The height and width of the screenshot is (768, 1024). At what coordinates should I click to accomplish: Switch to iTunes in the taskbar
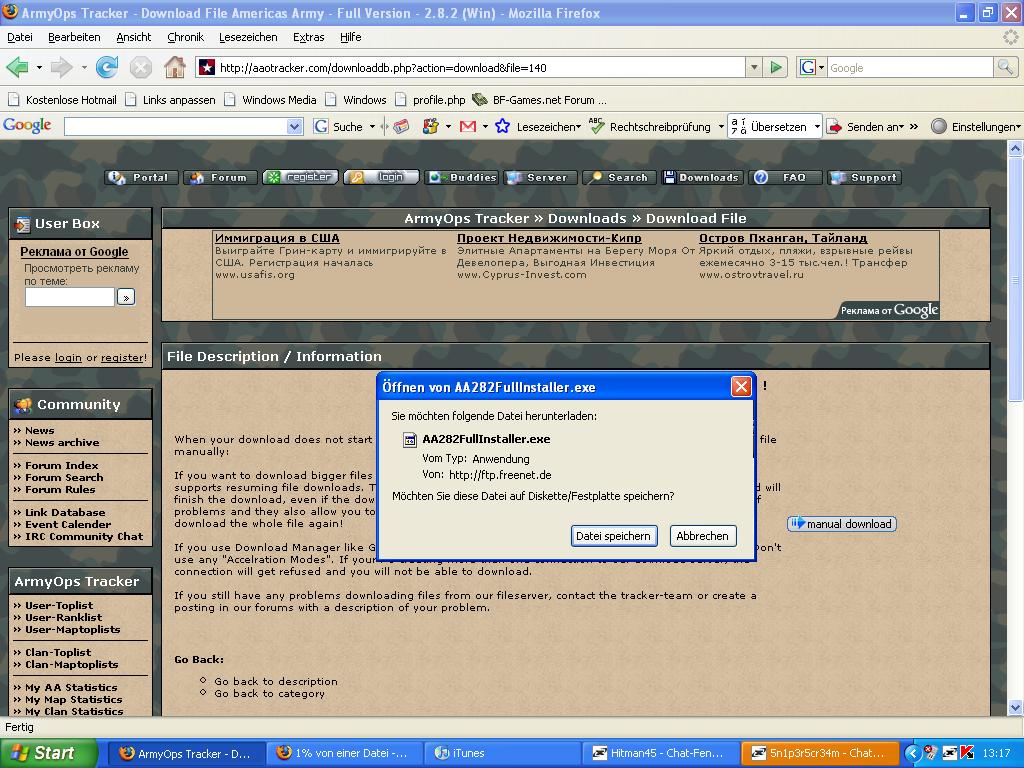[x=501, y=754]
